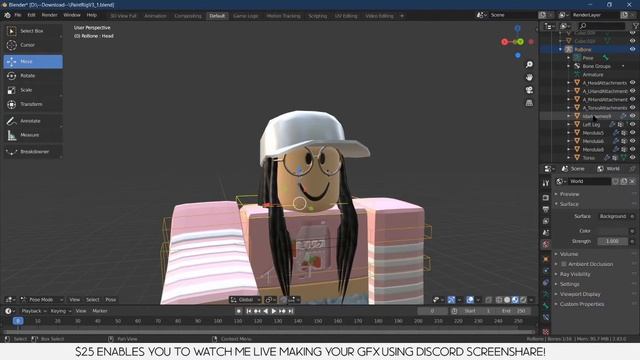Open the Scene properties tab icon
This screenshot has width=640, height=360.
(x=546, y=233)
